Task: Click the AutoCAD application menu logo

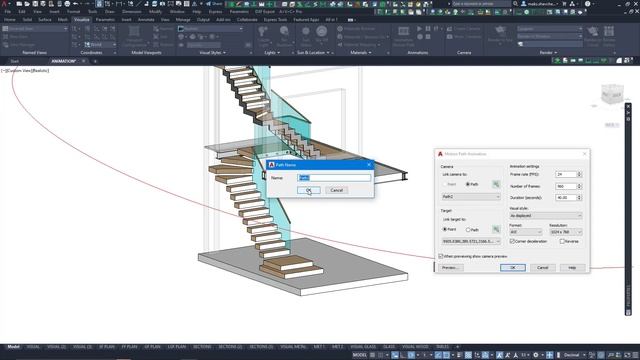Action: (x=4, y=4)
